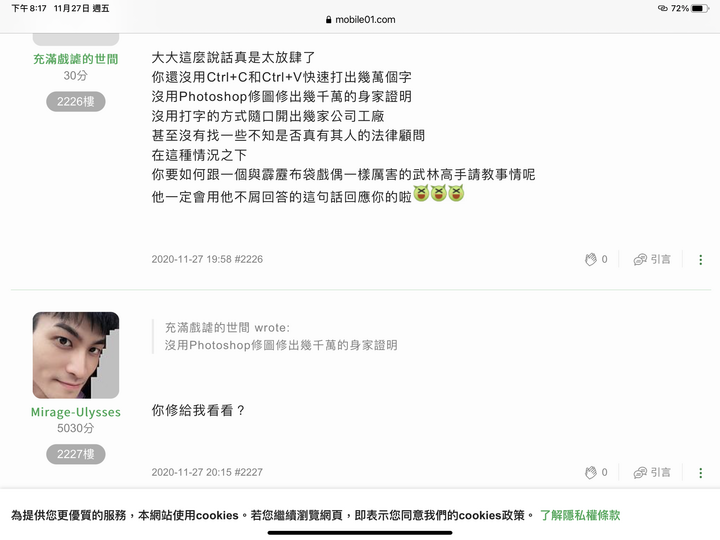Image resolution: width=720 pixels, height=540 pixels.
Task: Tap the hotspot link icon near battery percentage
Action: point(663,8)
